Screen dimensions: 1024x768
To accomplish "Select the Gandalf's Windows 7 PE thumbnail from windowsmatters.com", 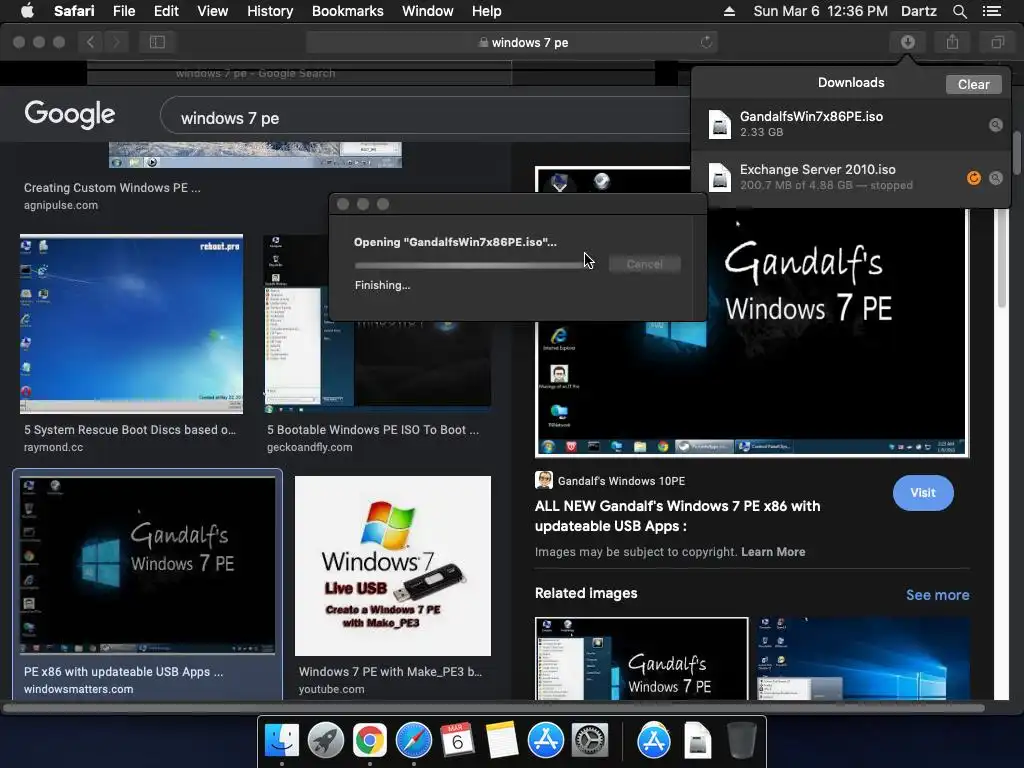I will [148, 566].
